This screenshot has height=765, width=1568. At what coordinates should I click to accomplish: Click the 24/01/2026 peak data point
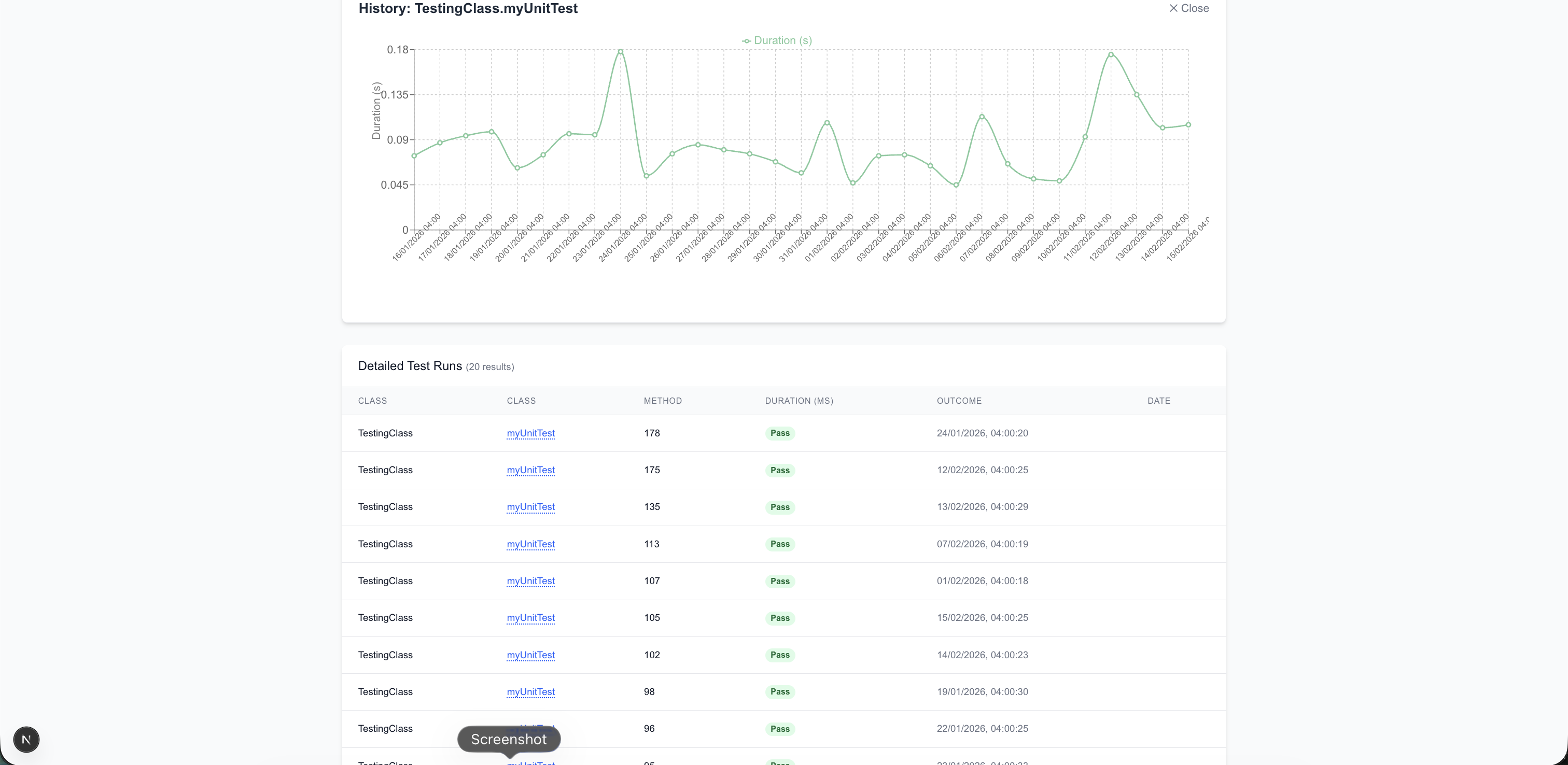click(620, 52)
